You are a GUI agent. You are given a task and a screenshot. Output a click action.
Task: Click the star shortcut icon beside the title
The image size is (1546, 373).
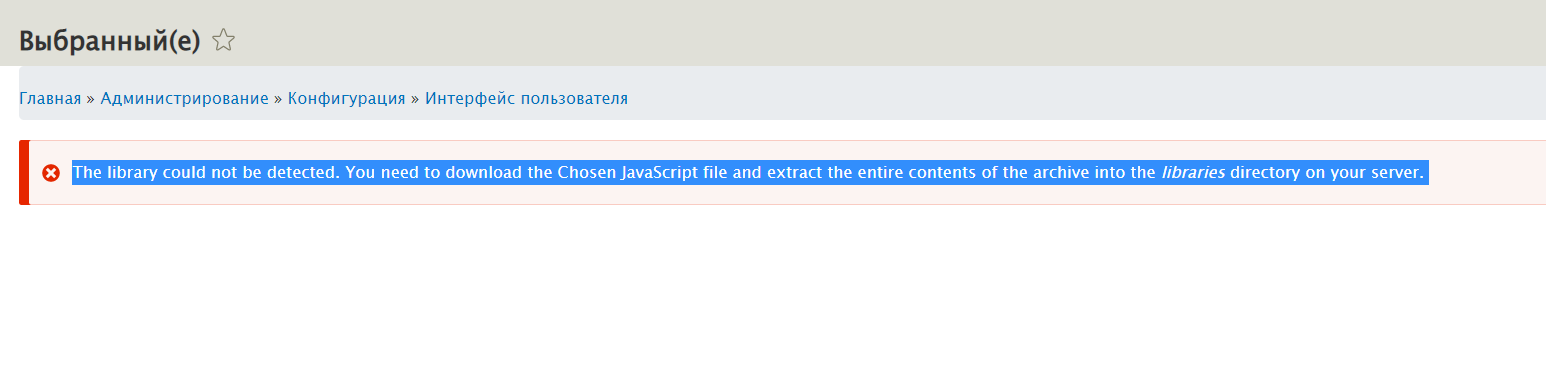point(223,41)
